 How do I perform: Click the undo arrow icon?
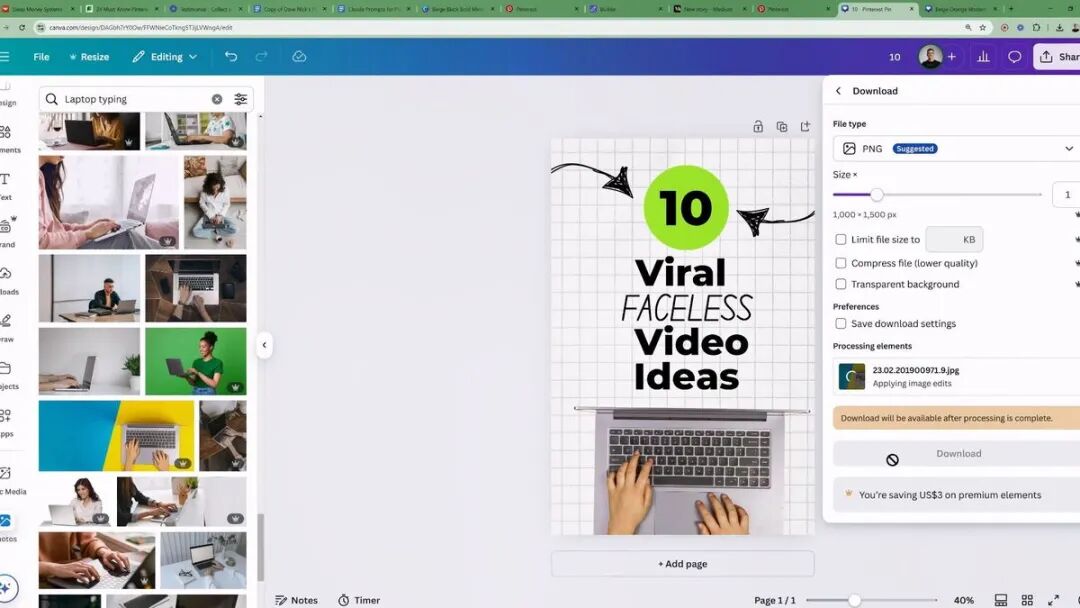[x=231, y=56]
